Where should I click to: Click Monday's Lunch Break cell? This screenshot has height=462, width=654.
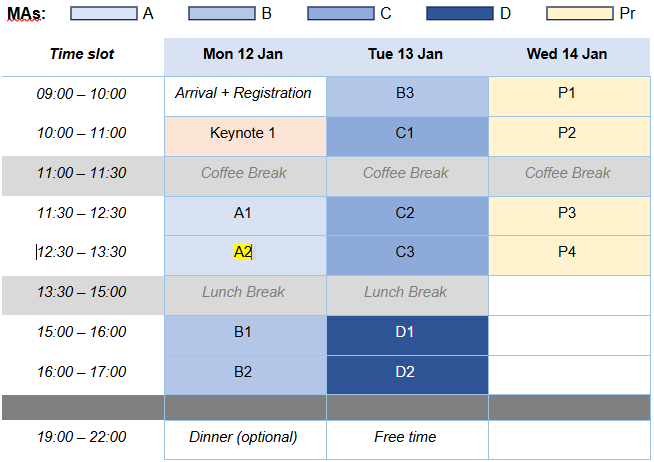tap(243, 292)
